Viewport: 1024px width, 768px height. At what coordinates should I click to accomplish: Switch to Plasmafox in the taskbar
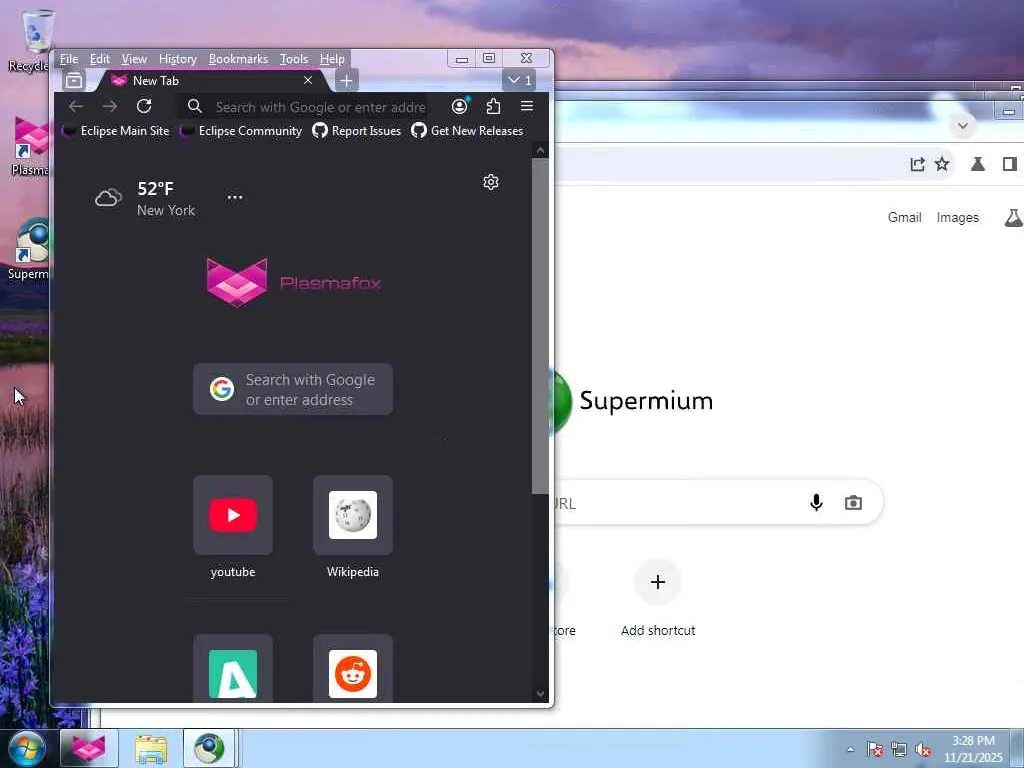point(89,748)
